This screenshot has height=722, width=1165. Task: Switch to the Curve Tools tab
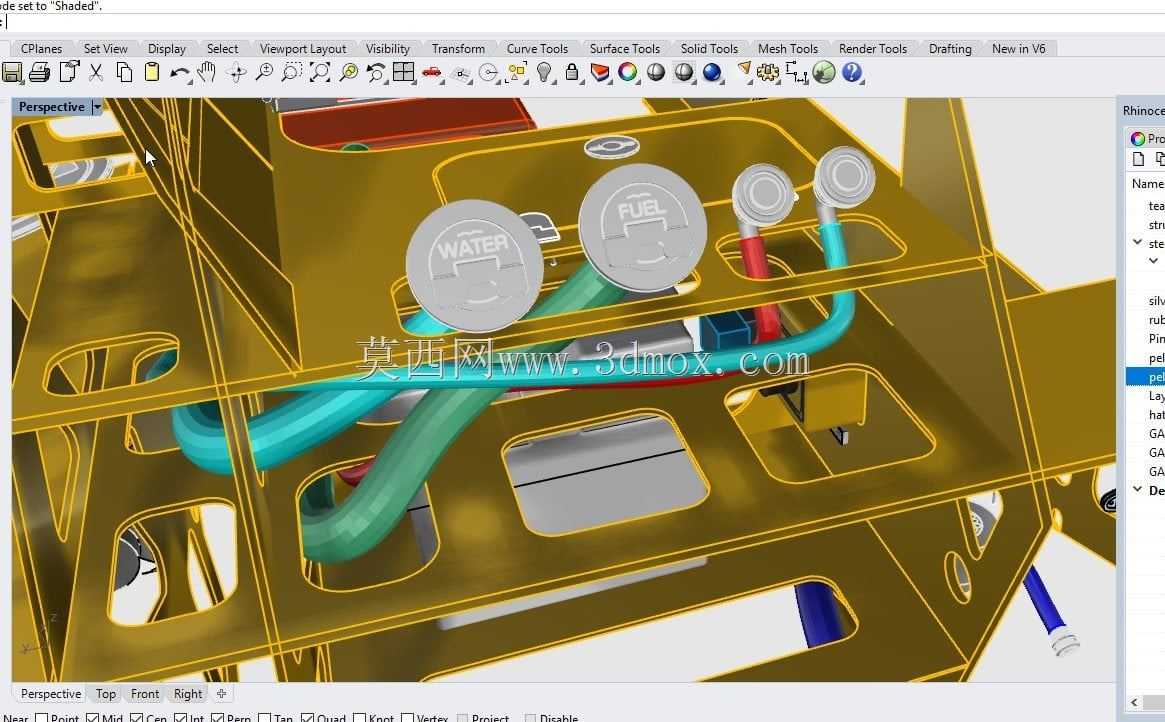coord(537,48)
